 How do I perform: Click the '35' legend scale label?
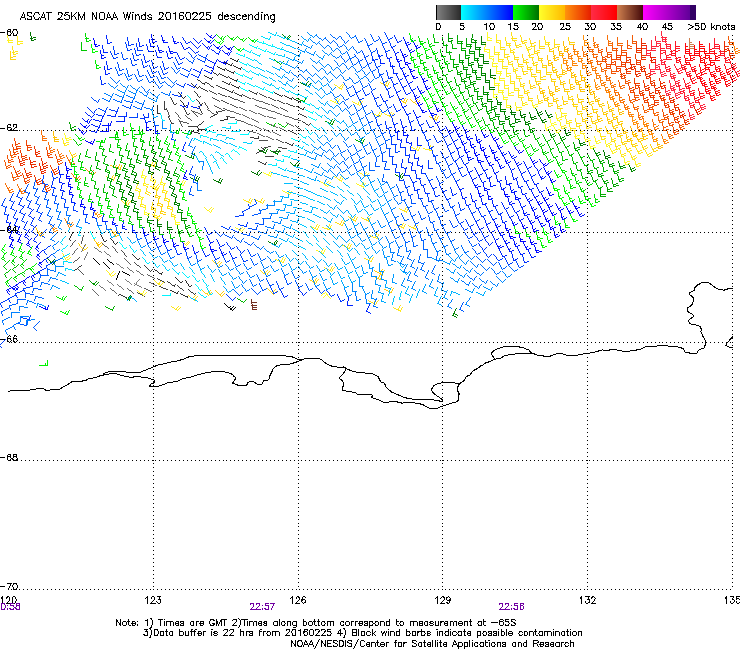point(616,27)
